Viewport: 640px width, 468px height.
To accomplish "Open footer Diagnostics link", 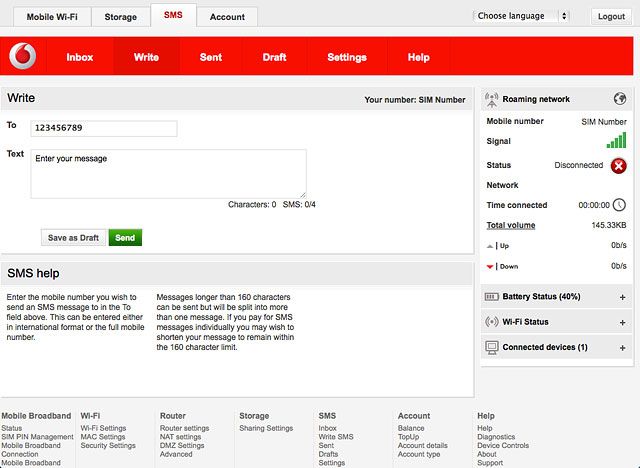I will [x=496, y=437].
